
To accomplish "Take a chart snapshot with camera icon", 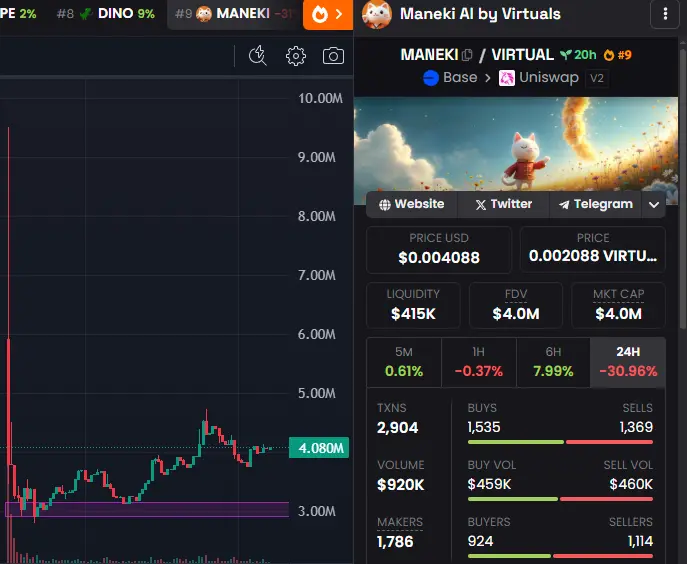I will 333,56.
